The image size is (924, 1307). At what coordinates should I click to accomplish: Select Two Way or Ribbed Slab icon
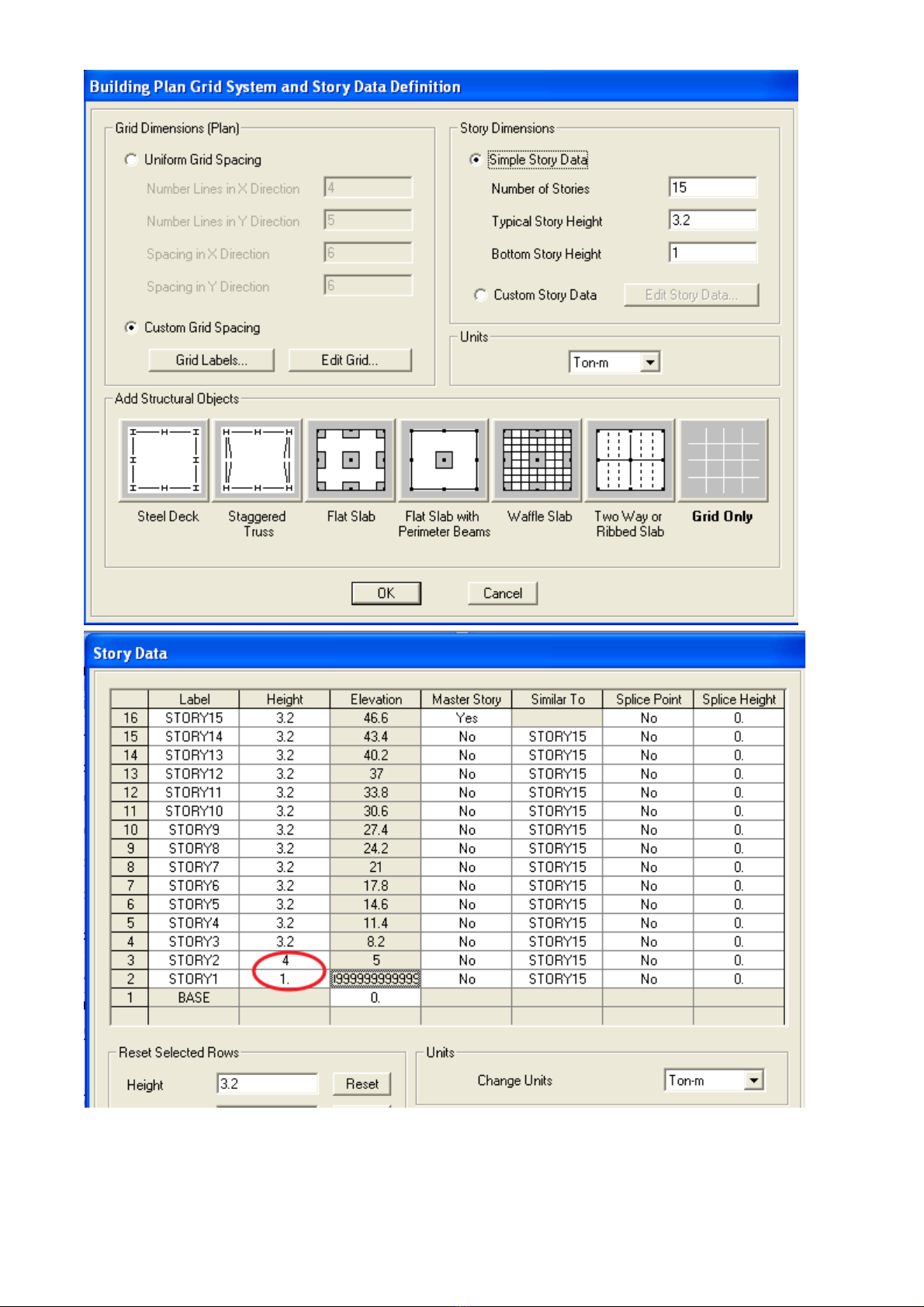tap(630, 461)
